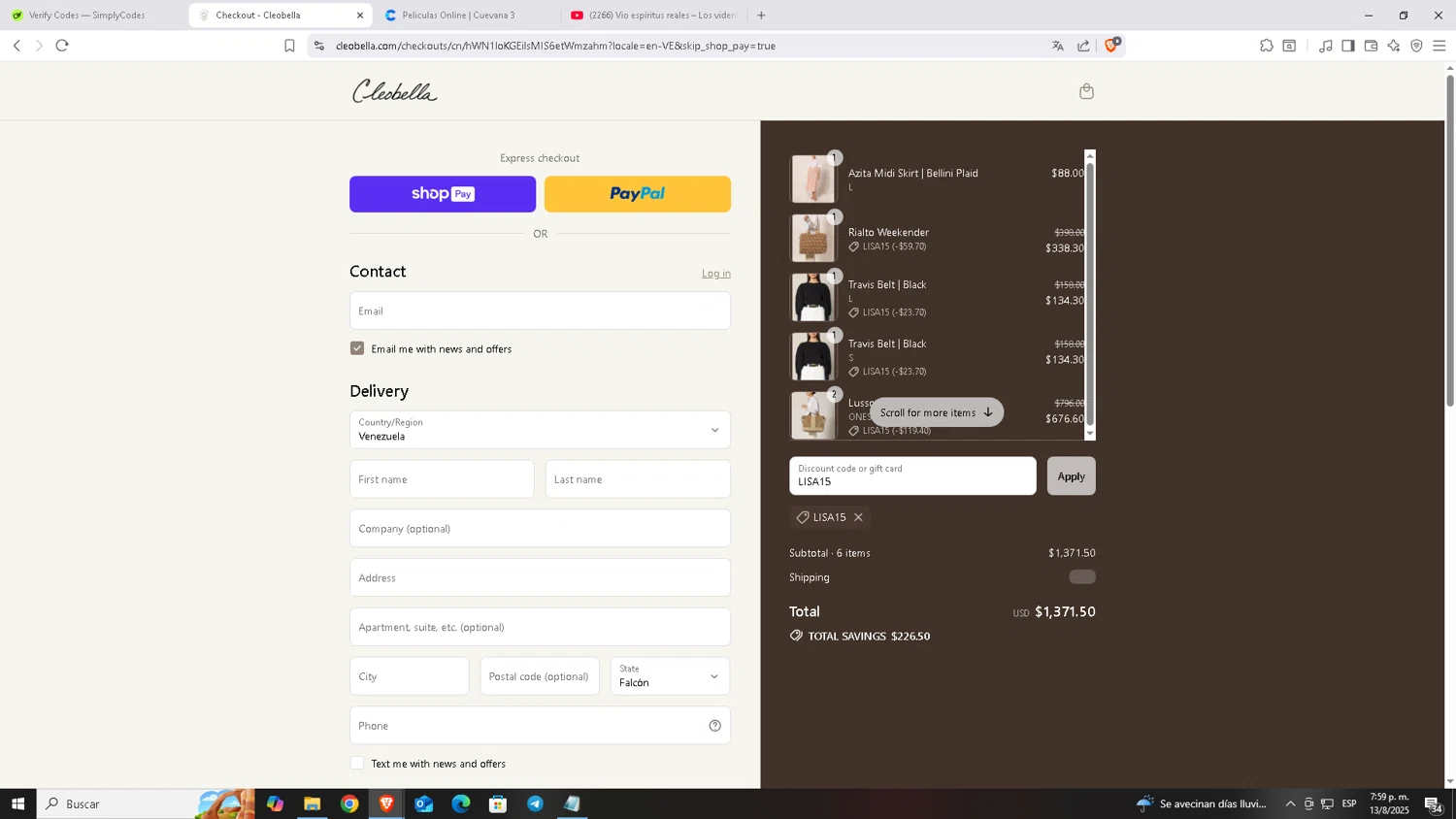Toggle the browser sidebar panel
Image resolution: width=1456 pixels, height=819 pixels.
1348,46
